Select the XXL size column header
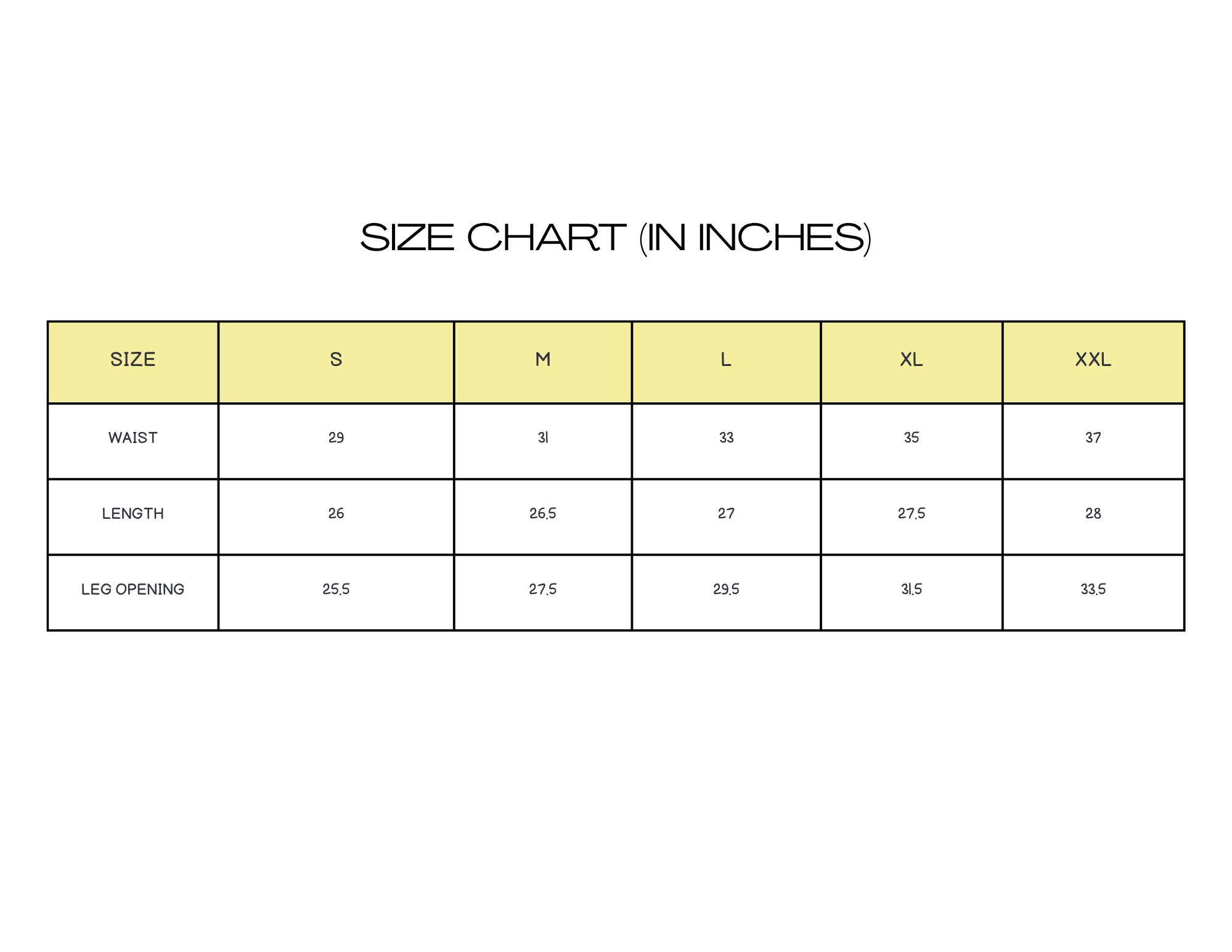 tap(1093, 362)
